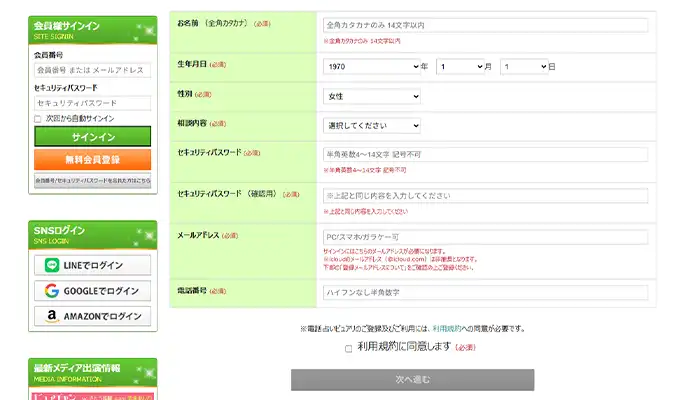This screenshot has height=400, width=700.
Task: Click the Amazon logo icon
Action: coord(52,317)
